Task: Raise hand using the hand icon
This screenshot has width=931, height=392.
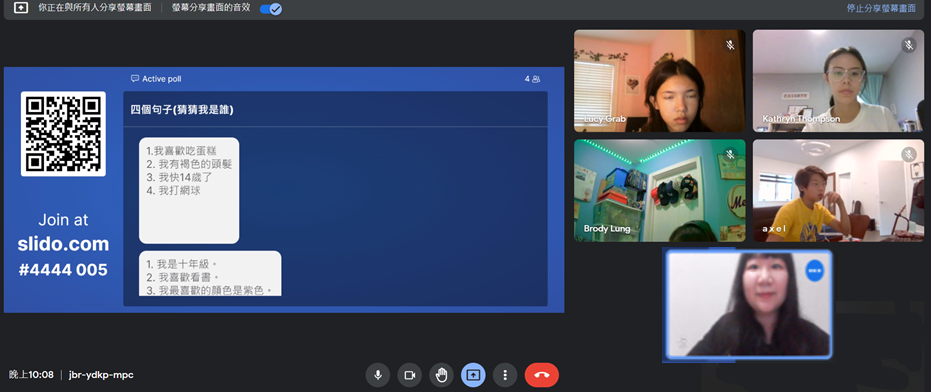Action: pyautogui.click(x=441, y=375)
